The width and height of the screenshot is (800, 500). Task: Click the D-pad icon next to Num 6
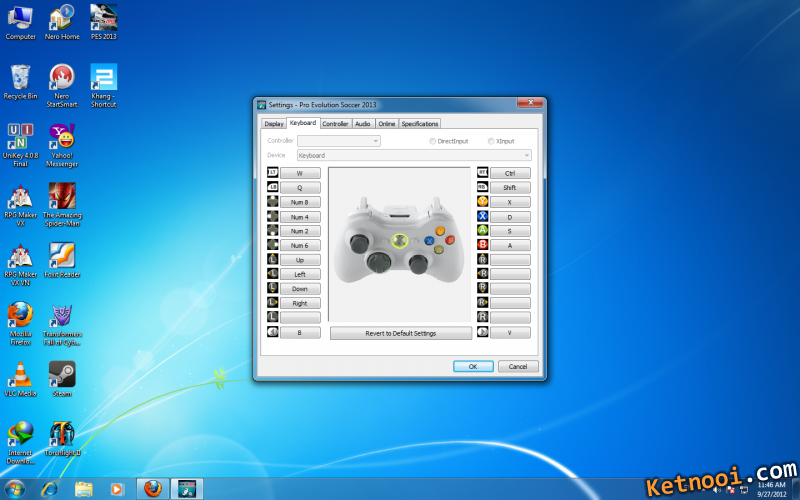point(272,245)
